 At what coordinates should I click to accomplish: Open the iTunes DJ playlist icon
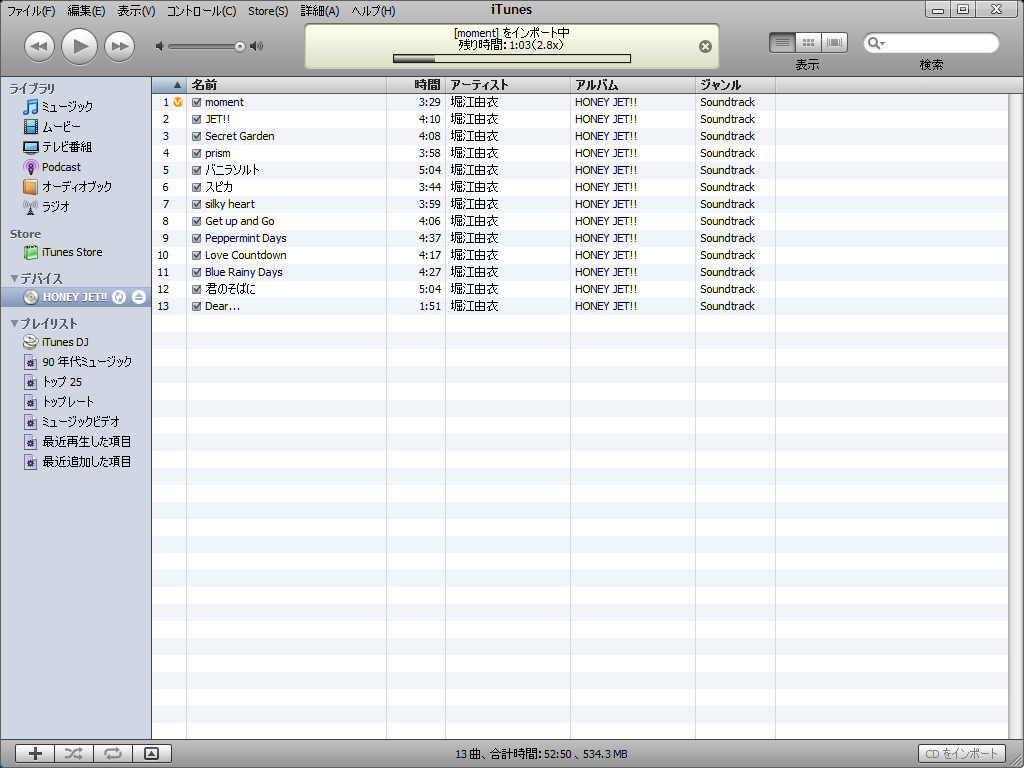point(31,342)
